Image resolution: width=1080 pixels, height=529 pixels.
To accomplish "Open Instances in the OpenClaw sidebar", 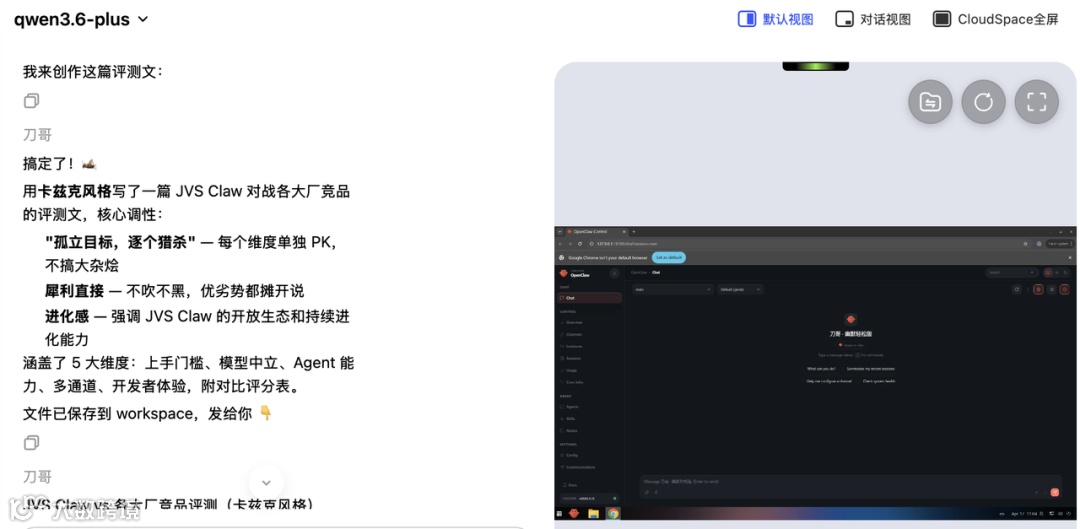I will 590,346.
